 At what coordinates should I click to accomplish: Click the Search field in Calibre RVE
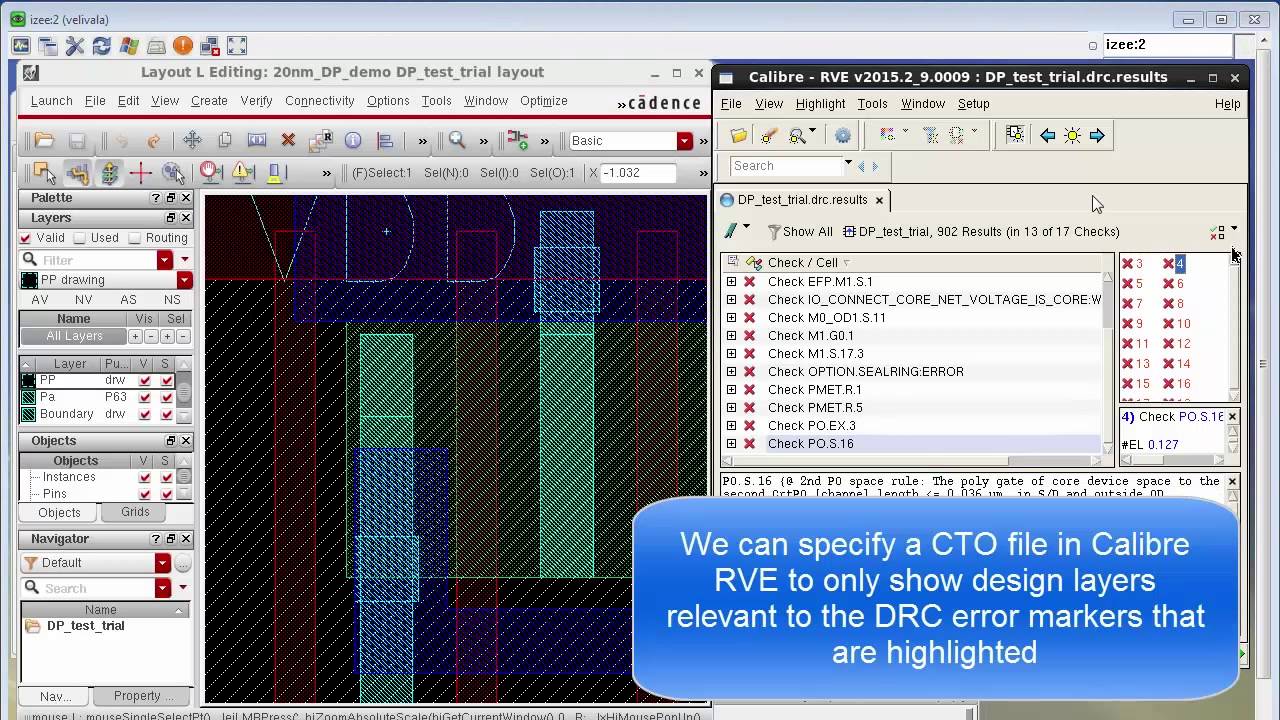point(785,166)
